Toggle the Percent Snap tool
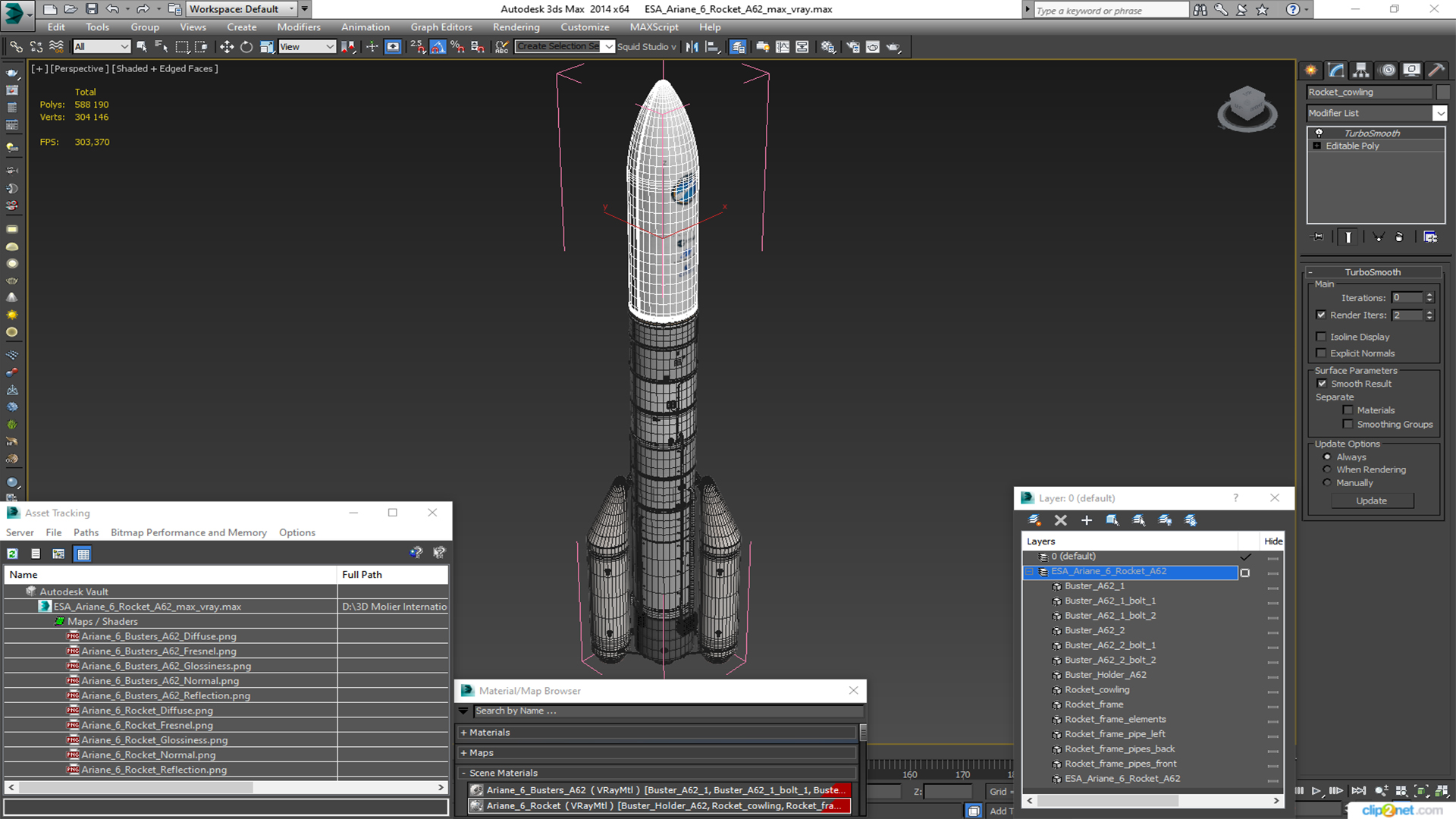 click(457, 47)
